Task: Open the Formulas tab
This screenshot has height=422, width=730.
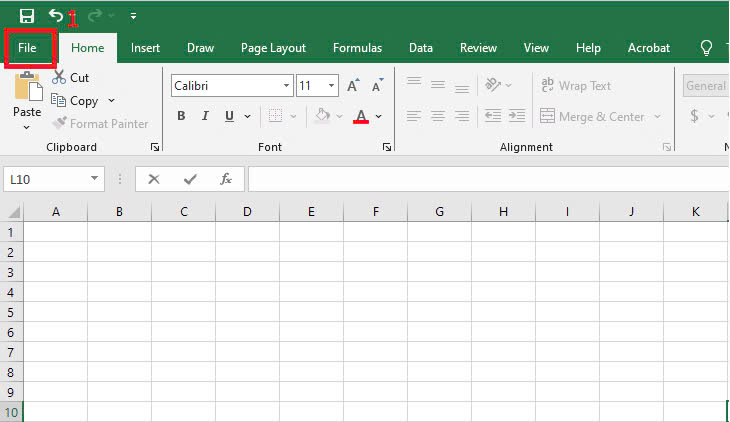Action: point(358,48)
